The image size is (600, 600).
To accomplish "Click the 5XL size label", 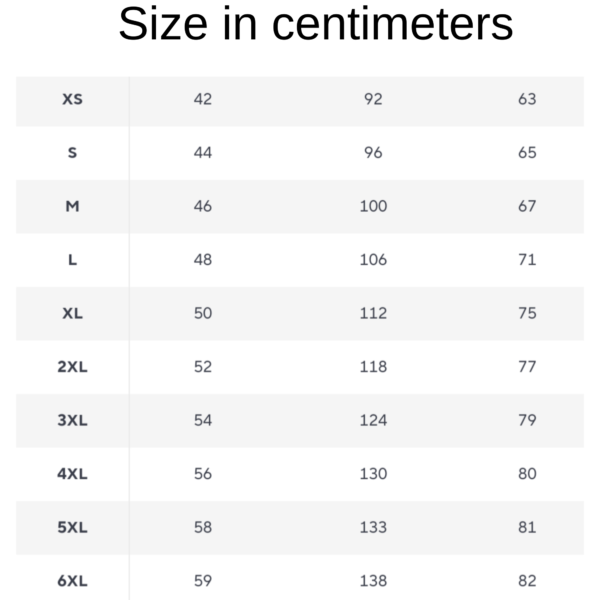I will click(x=72, y=528).
